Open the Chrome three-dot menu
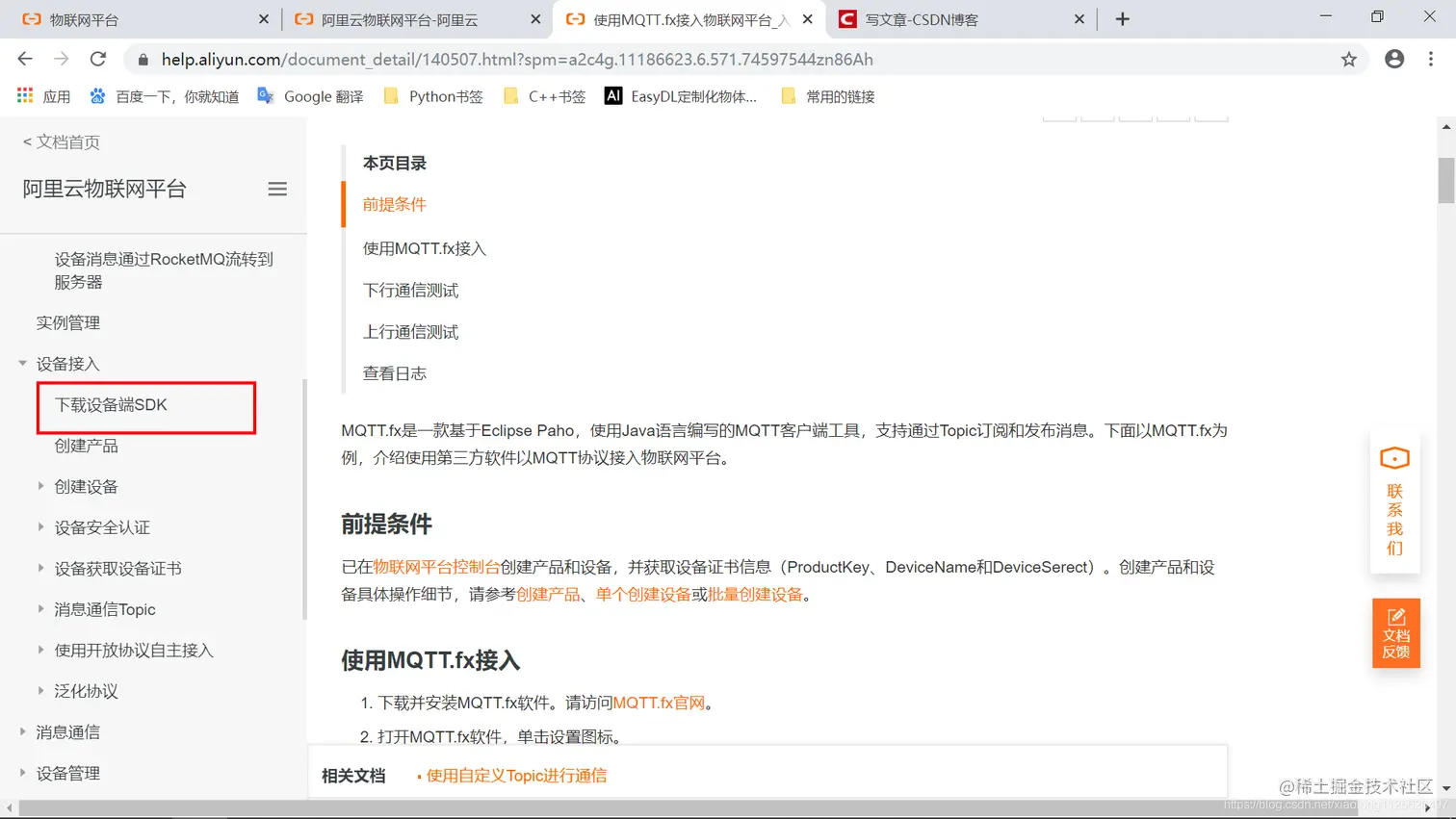This screenshot has width=1456, height=819. pyautogui.click(x=1431, y=59)
